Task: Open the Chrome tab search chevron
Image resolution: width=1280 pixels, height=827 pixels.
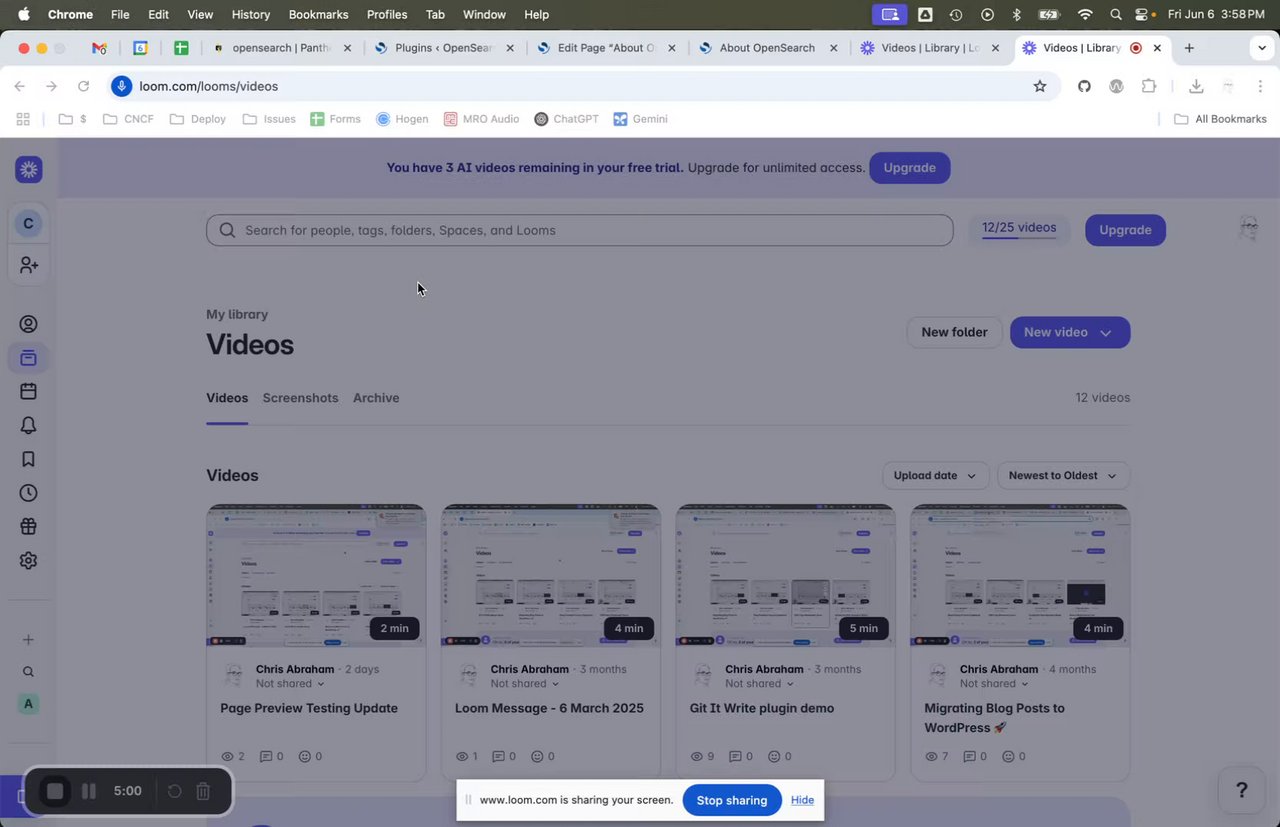Action: pyautogui.click(x=1262, y=48)
